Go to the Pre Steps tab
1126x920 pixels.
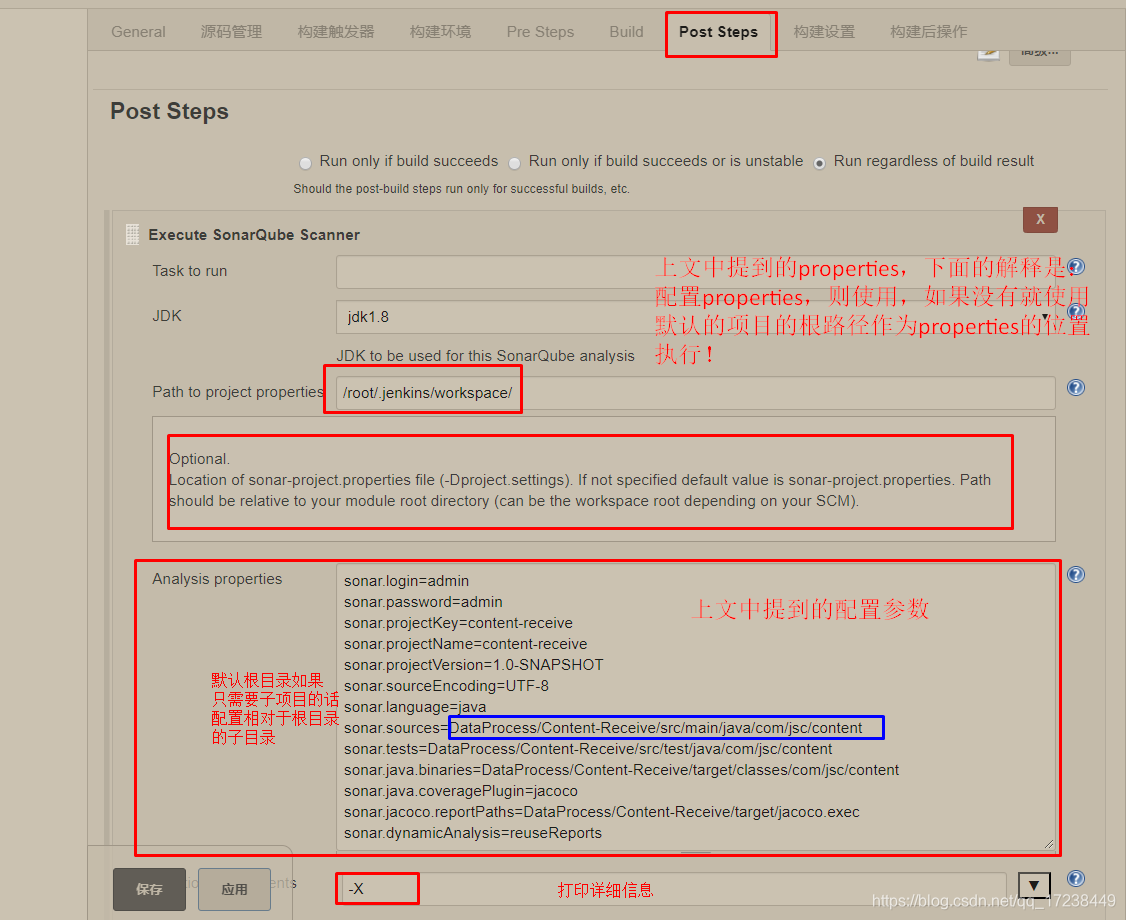tap(540, 32)
